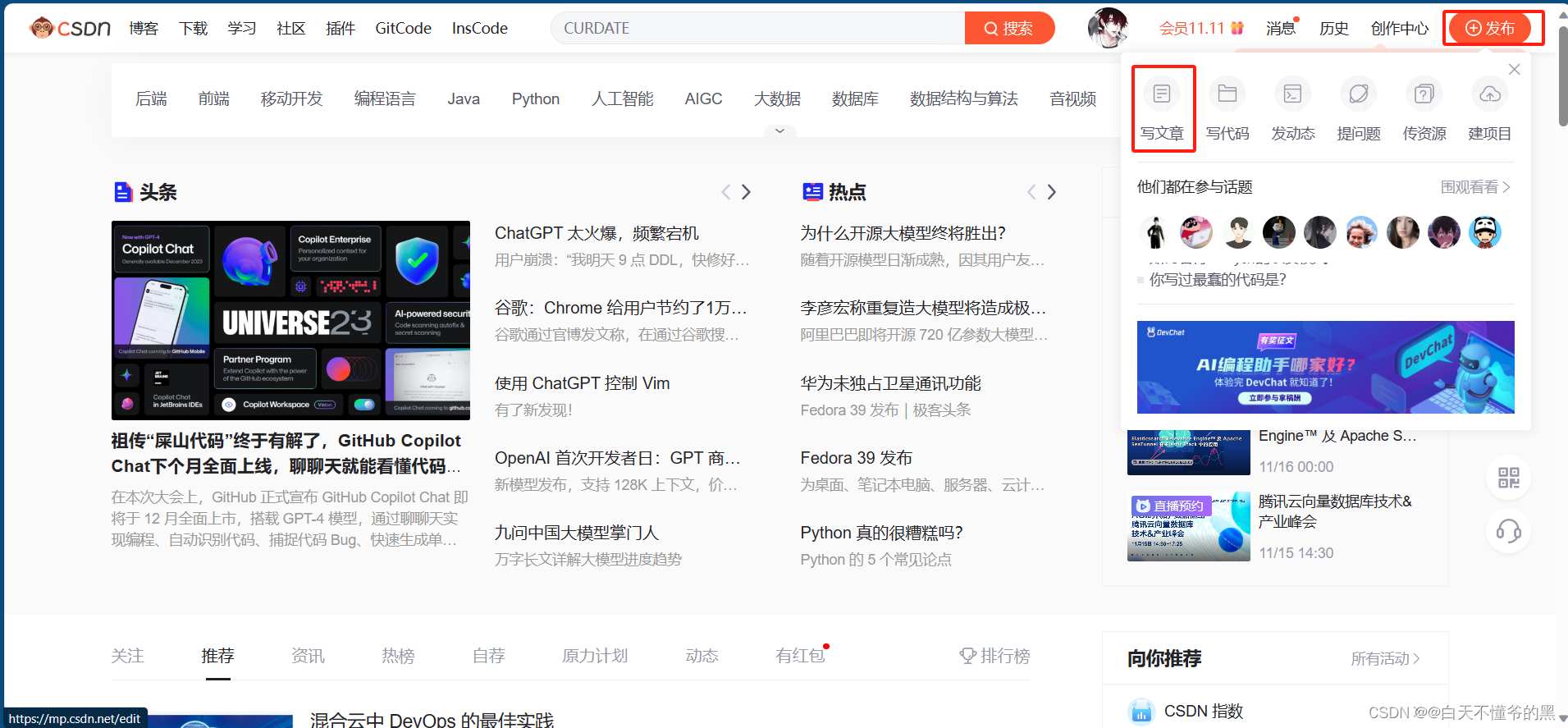Open the 排行榜 trophy ranking link

[994, 656]
